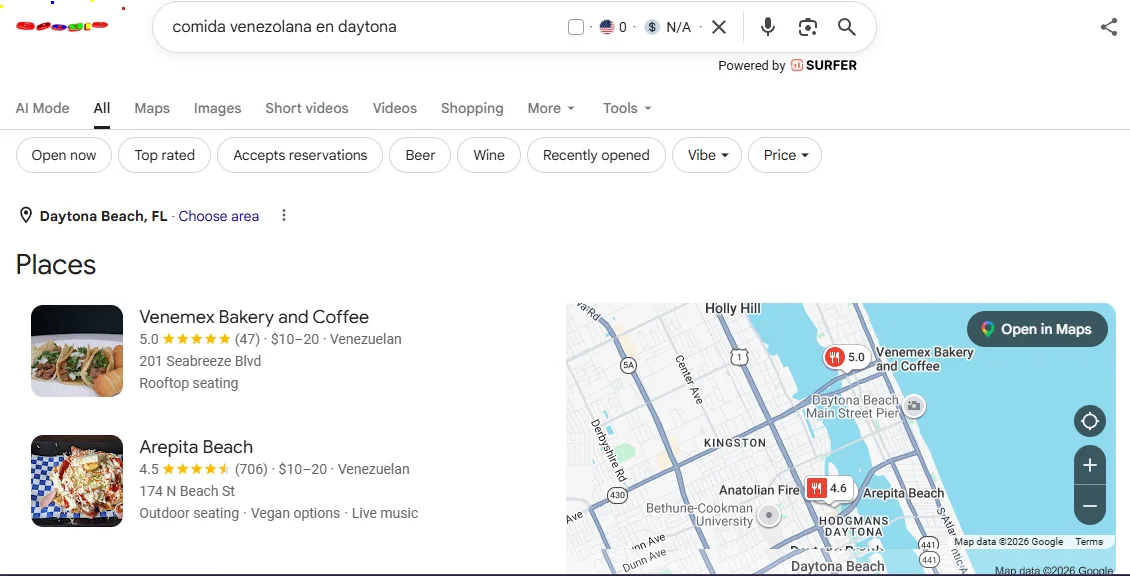Toggle Recently opened filter chip
Image resolution: width=1130 pixels, height=576 pixels.
[x=596, y=155]
